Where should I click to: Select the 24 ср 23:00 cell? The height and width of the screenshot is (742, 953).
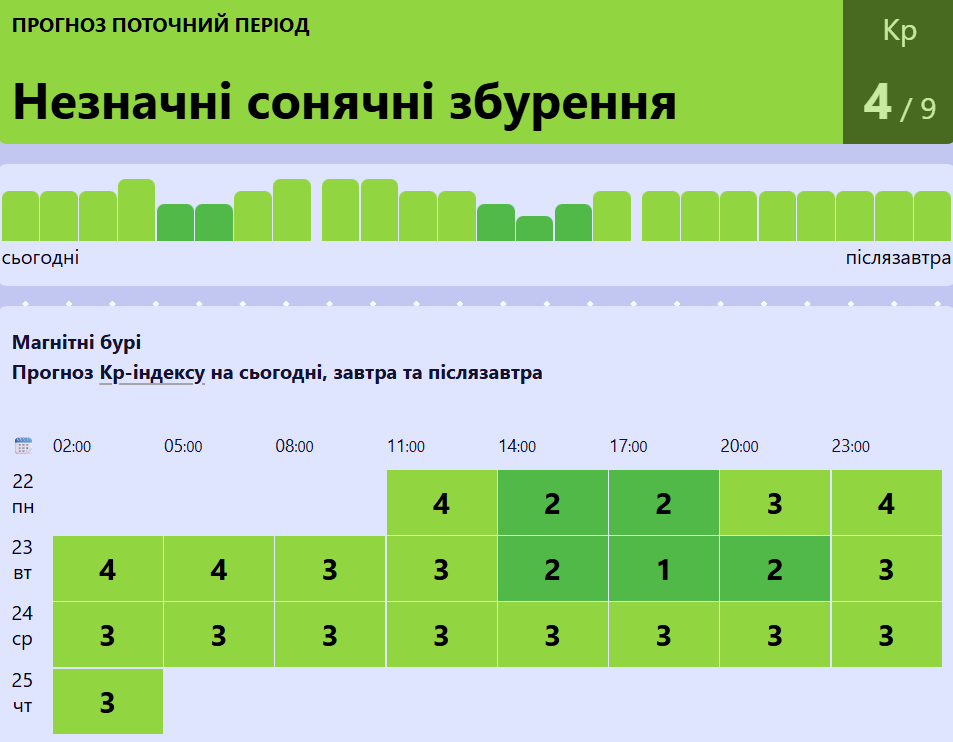point(886,635)
